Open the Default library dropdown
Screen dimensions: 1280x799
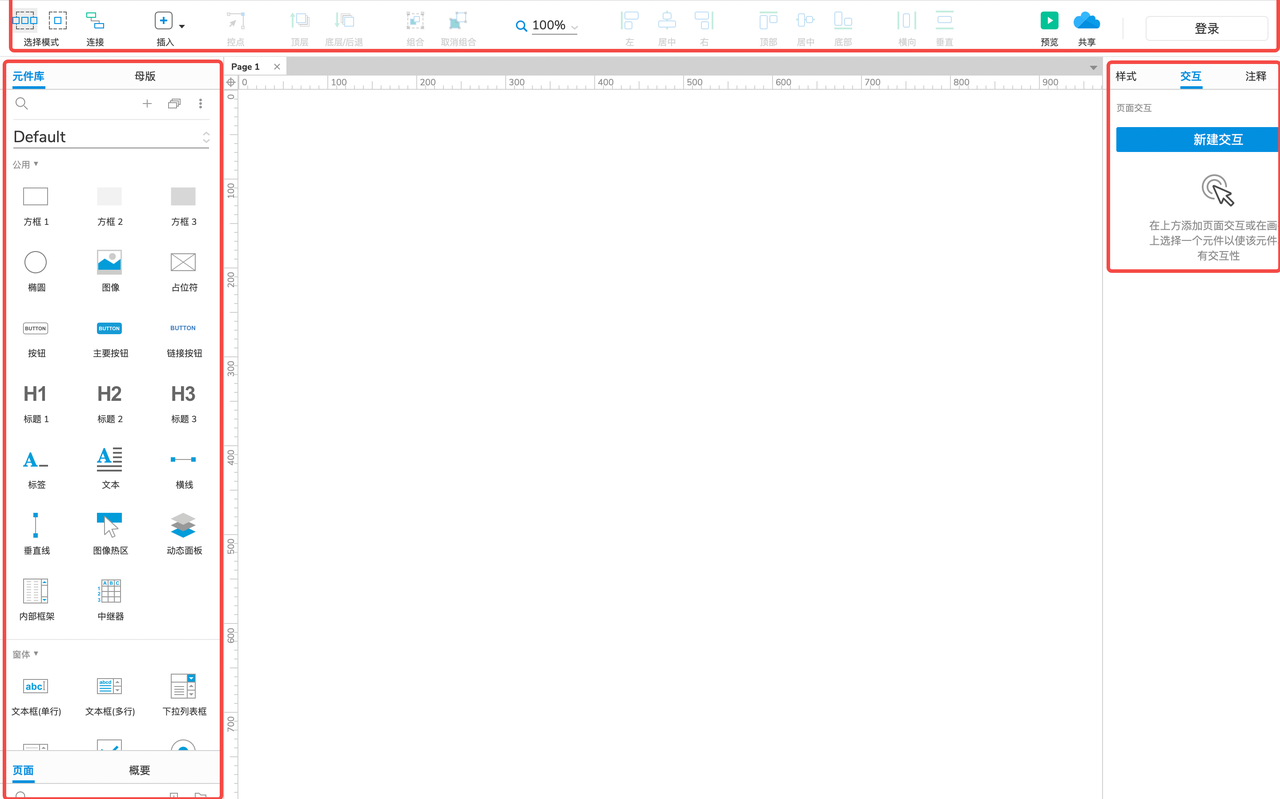point(111,137)
